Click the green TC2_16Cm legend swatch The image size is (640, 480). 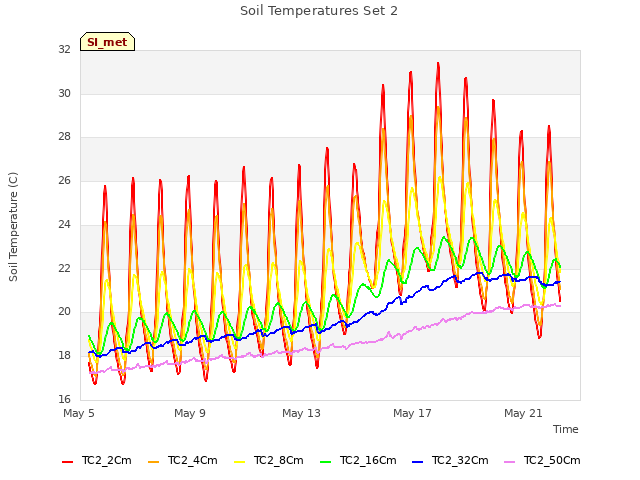click(326, 462)
